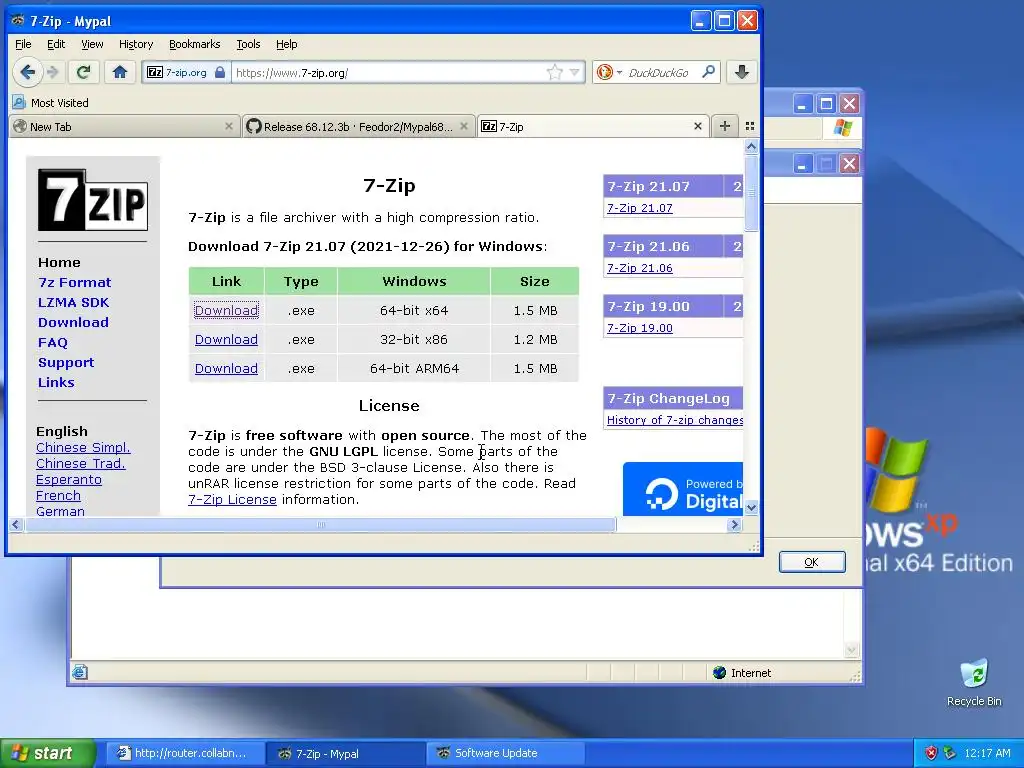
Task: Open the sidebar Download page link
Action: pyautogui.click(x=73, y=322)
